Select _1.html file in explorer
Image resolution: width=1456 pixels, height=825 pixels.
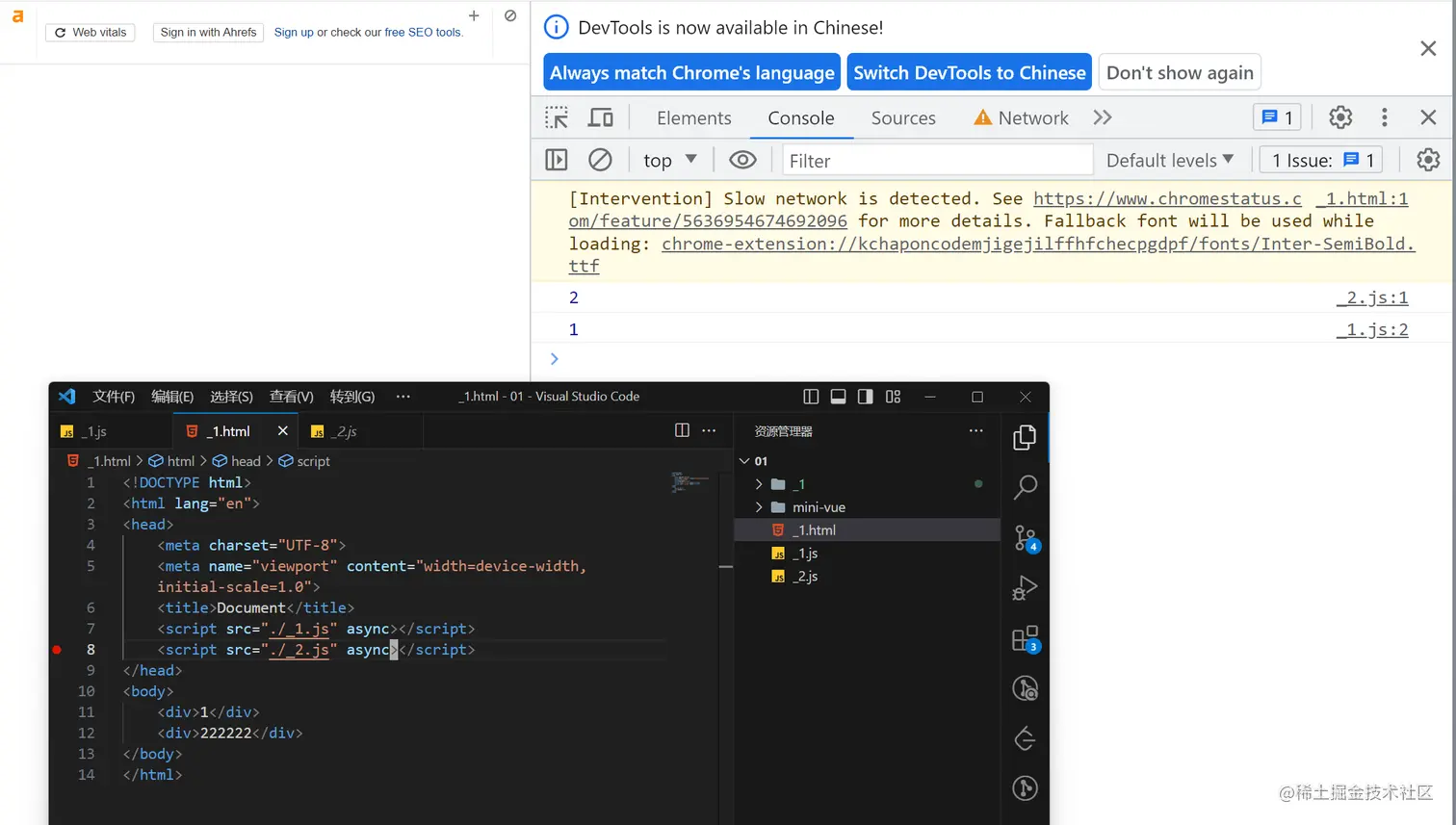[x=867, y=530]
